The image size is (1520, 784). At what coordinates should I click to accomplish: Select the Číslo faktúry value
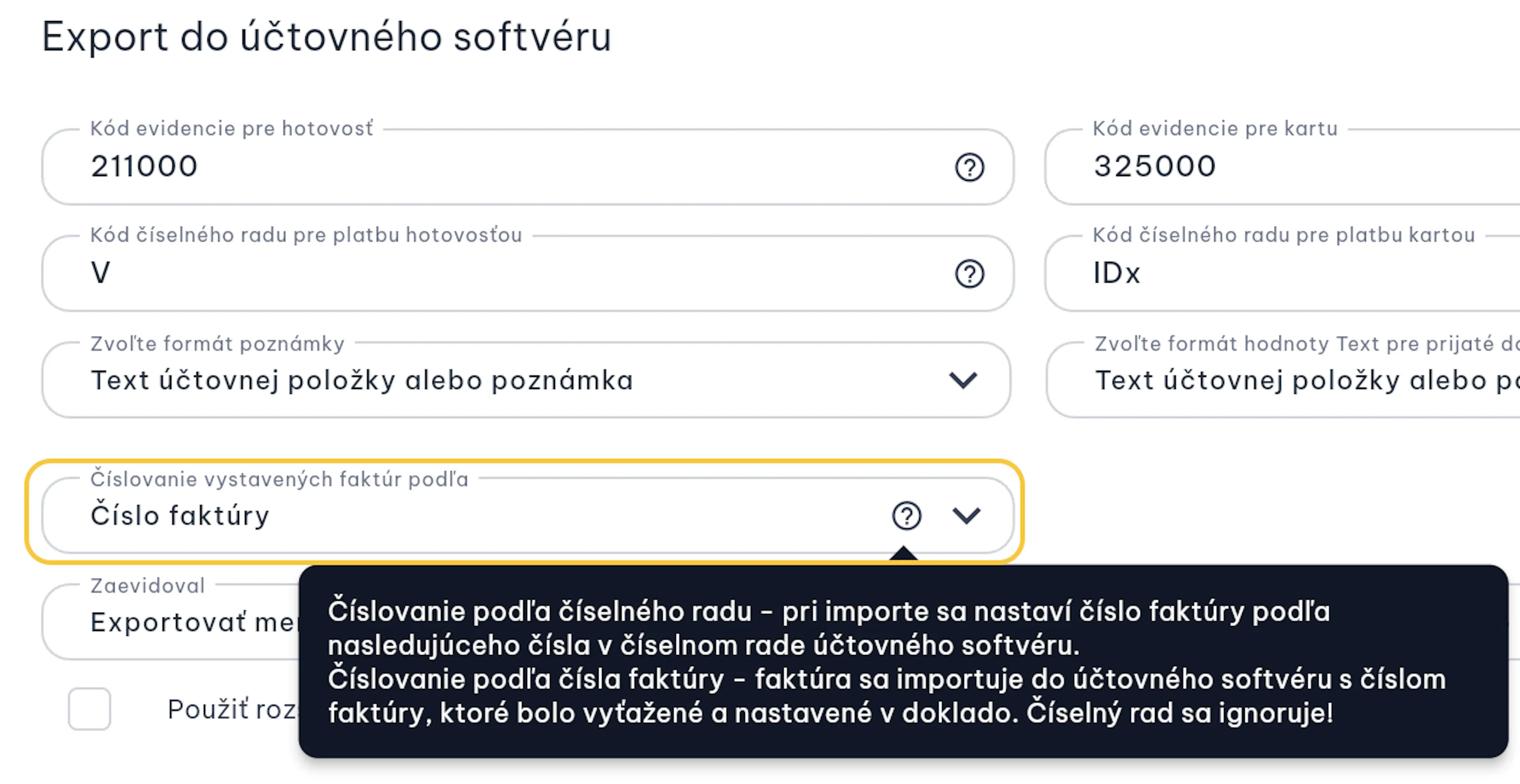point(180,516)
